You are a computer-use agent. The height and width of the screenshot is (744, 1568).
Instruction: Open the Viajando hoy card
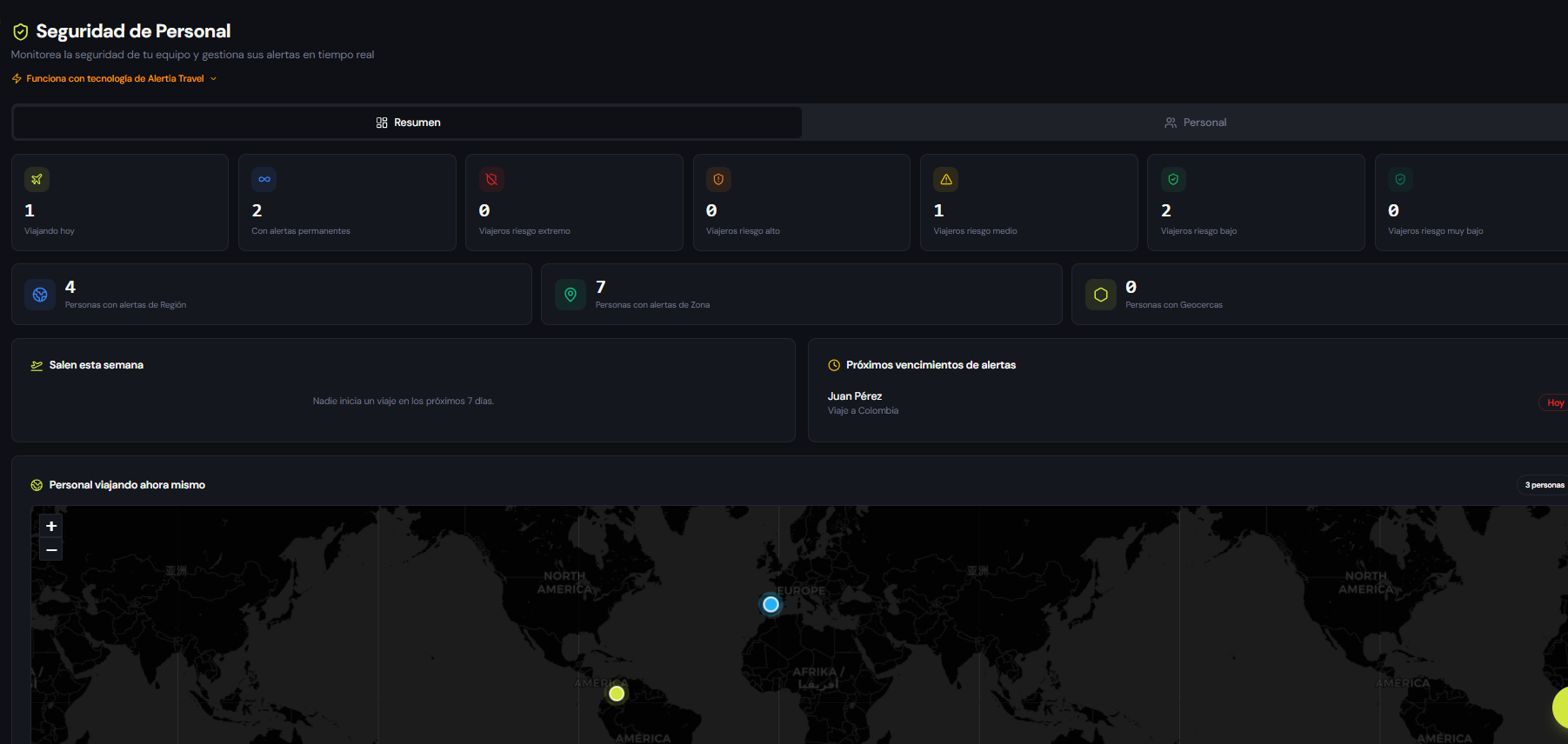[x=120, y=203]
